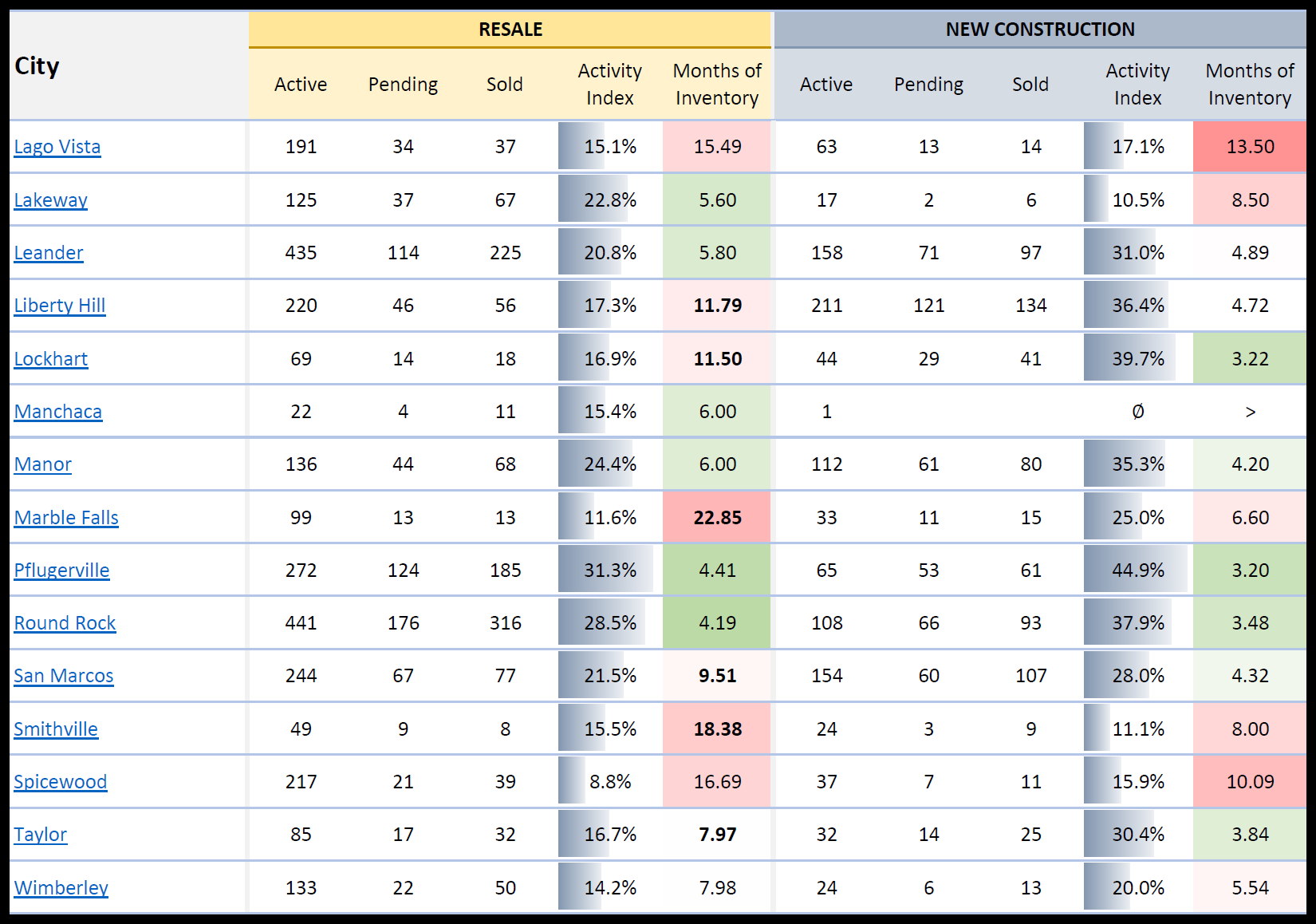
Task: Click the Lakeway link
Action: coord(51,200)
